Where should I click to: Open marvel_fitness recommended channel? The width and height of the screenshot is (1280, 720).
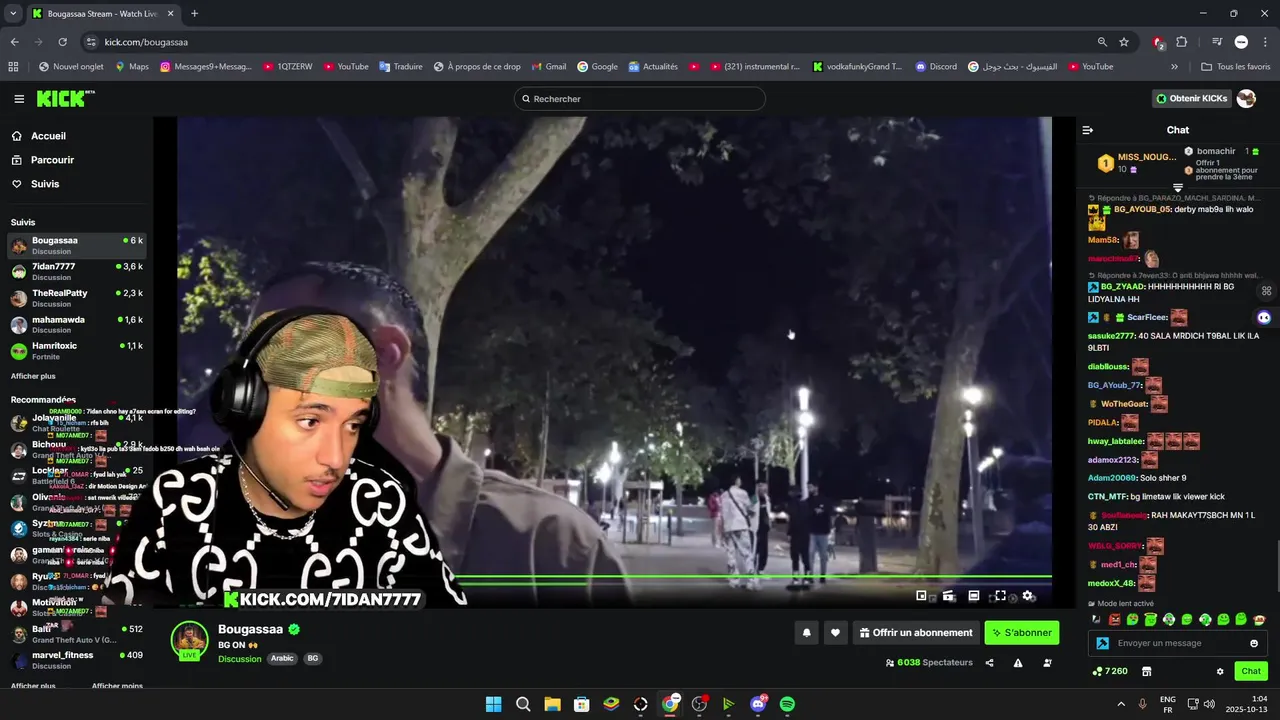[x=77, y=660]
